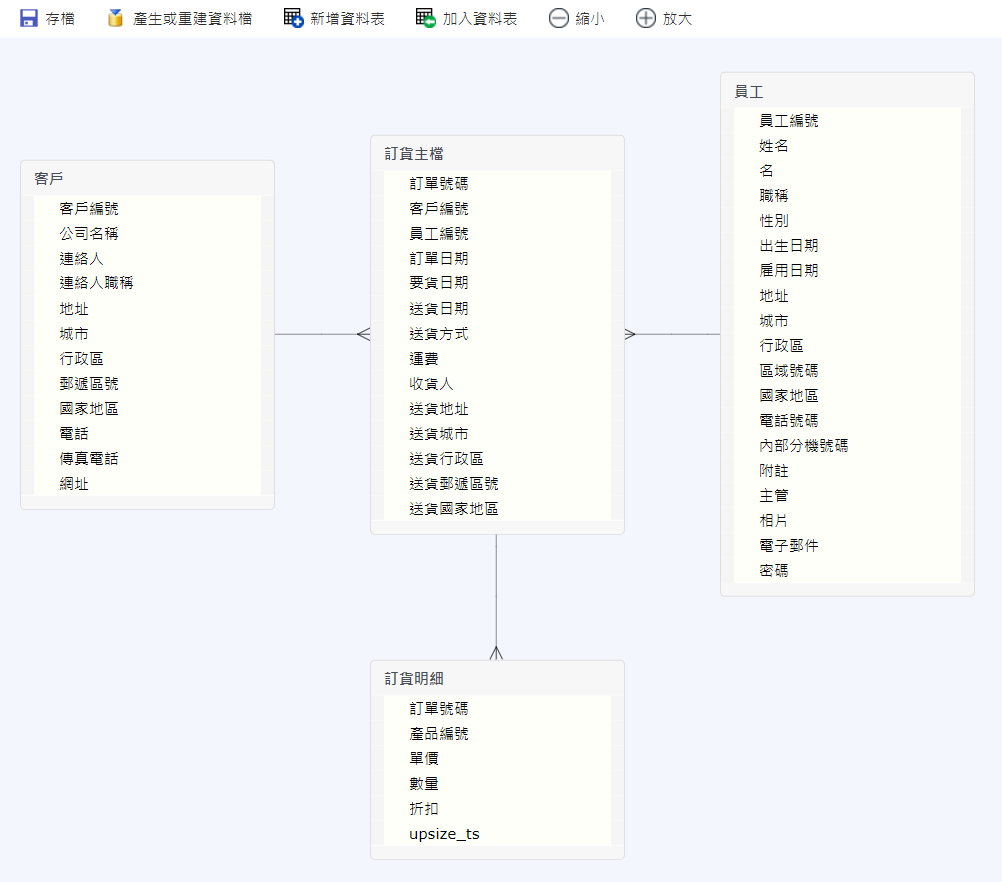
Task: Select 地址 field in 客戶 table
Action: point(148,309)
